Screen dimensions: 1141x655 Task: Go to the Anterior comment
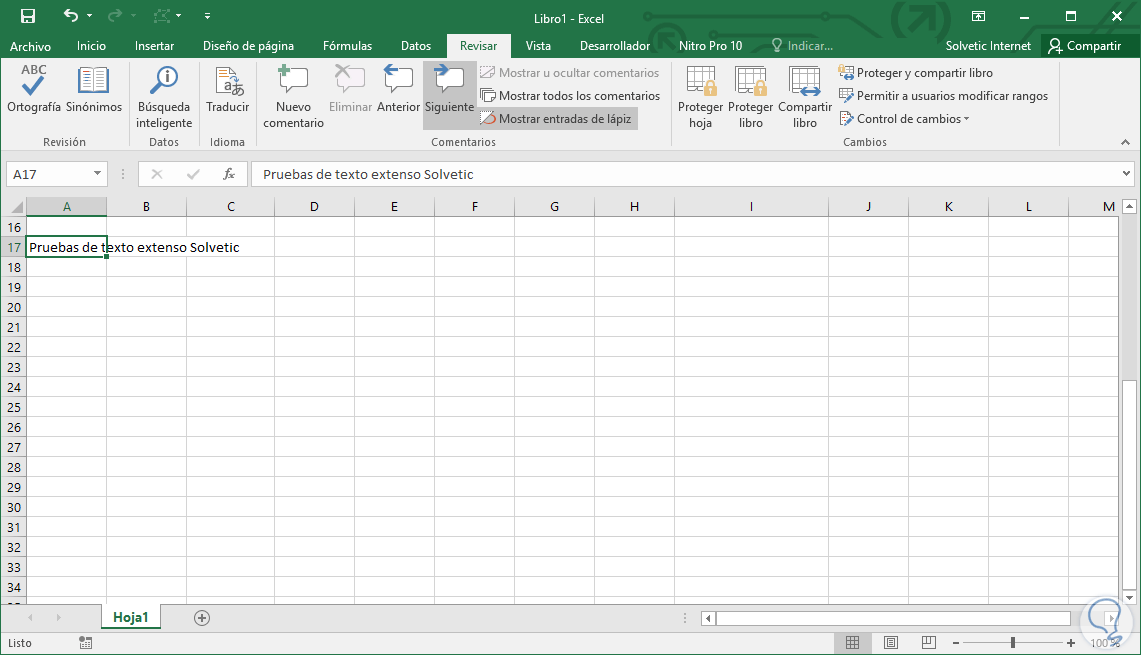(398, 89)
